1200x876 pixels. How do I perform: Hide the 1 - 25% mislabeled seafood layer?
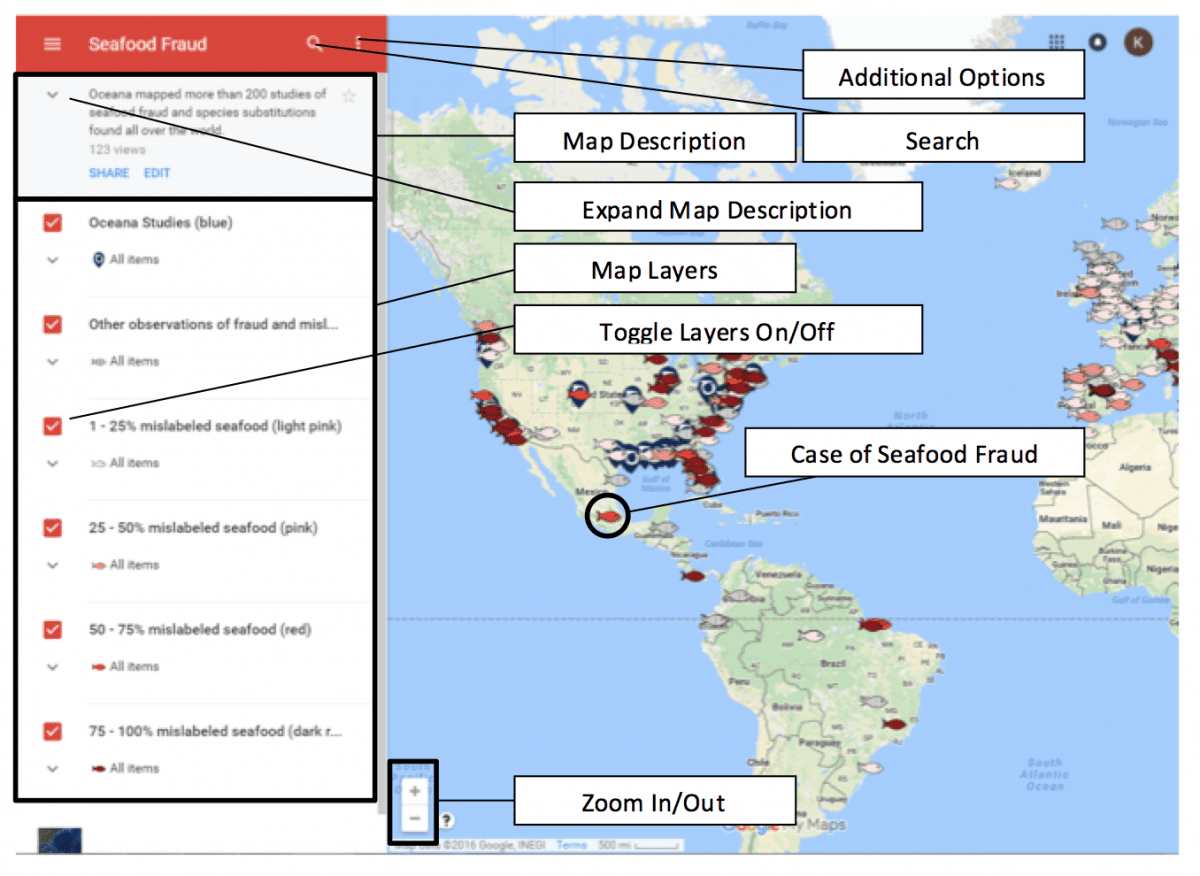(52, 426)
